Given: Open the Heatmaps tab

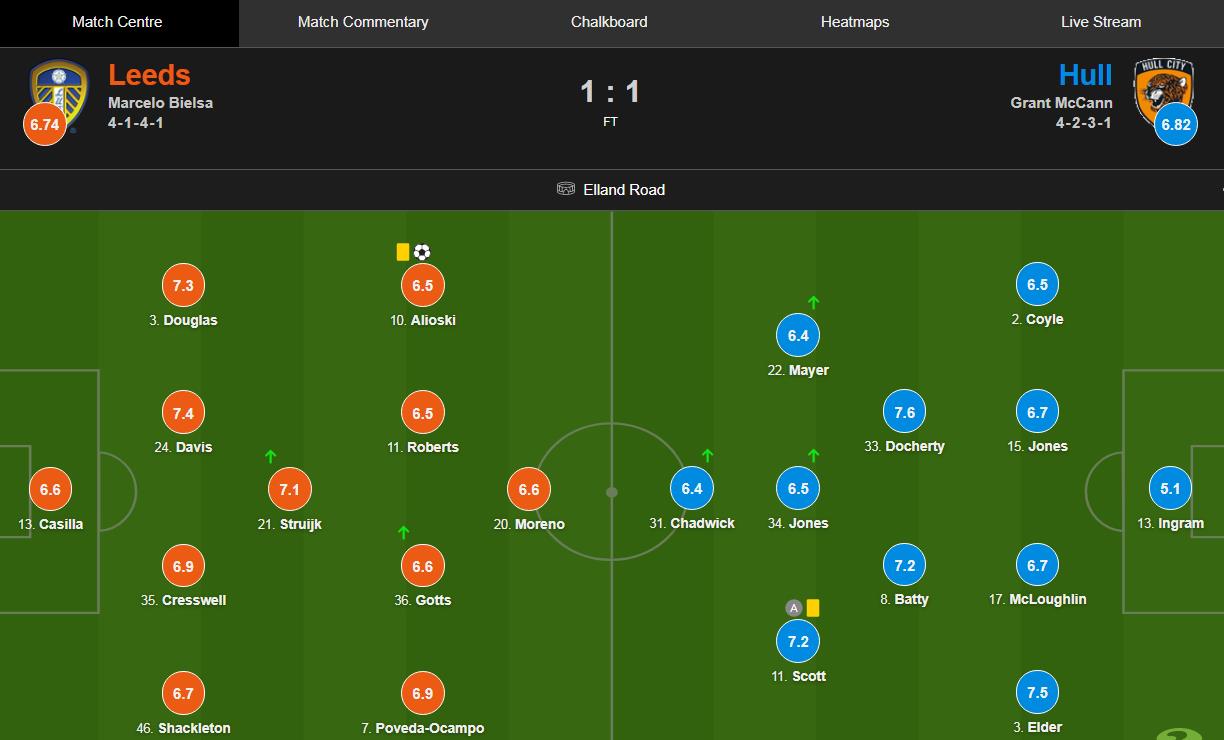Looking at the screenshot, I should (855, 22).
